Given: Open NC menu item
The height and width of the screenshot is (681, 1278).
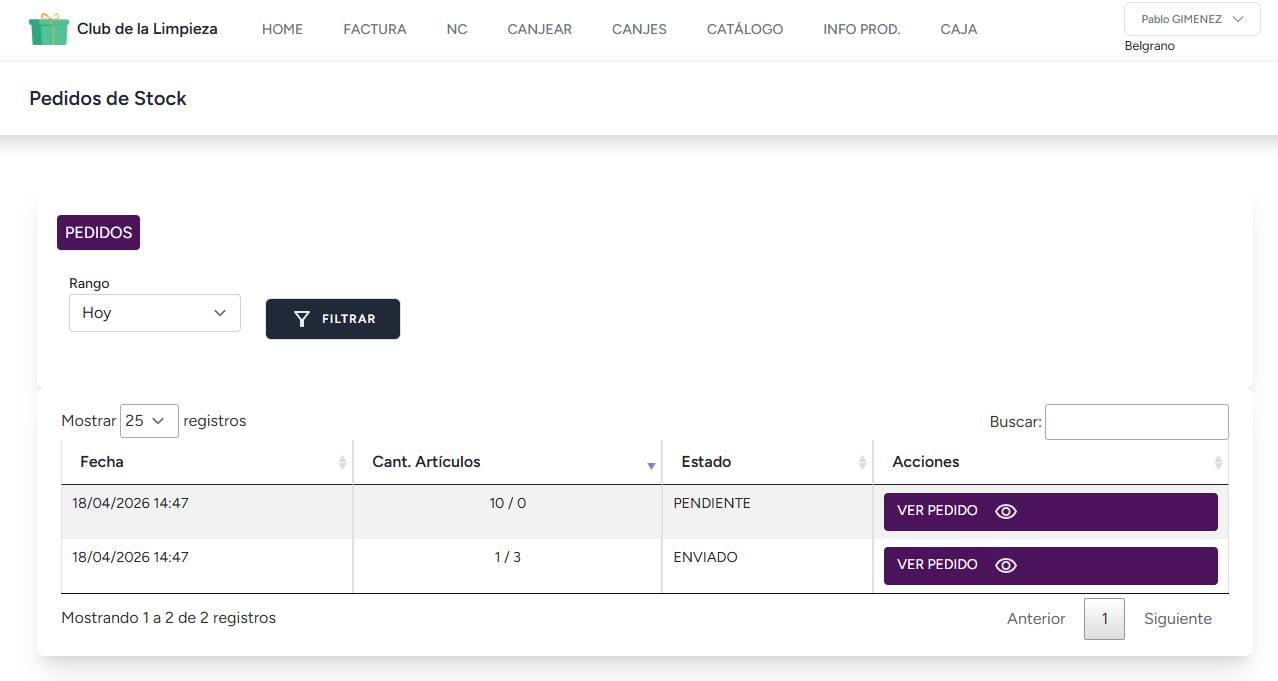Looking at the screenshot, I should [457, 30].
